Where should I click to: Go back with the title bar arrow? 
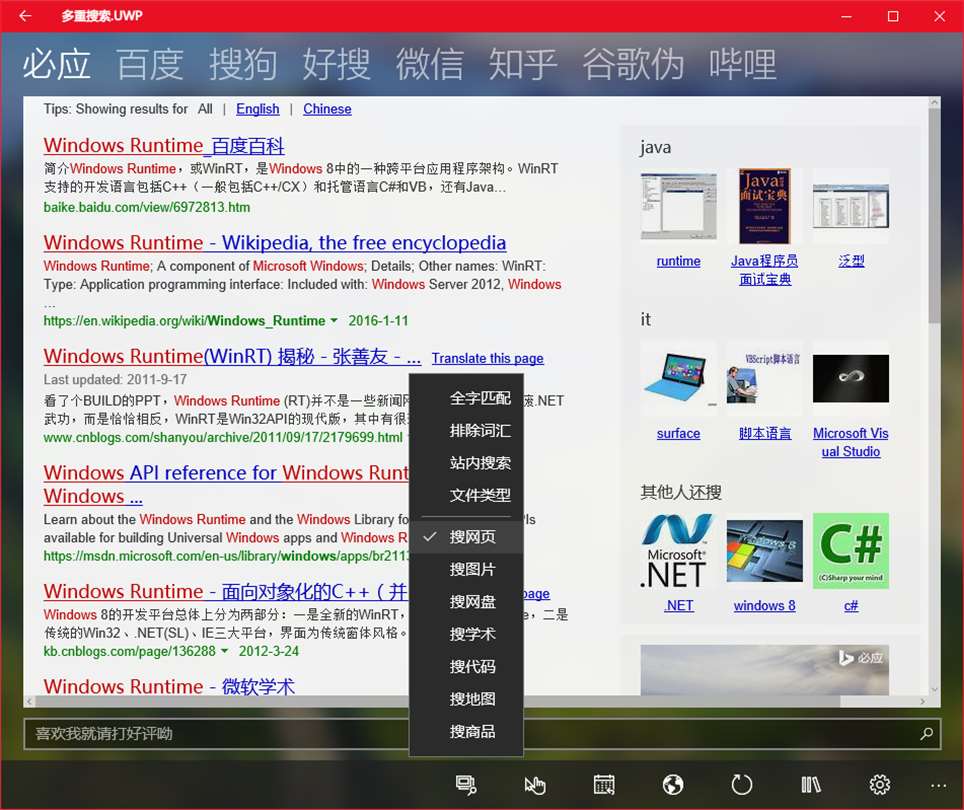click(25, 16)
